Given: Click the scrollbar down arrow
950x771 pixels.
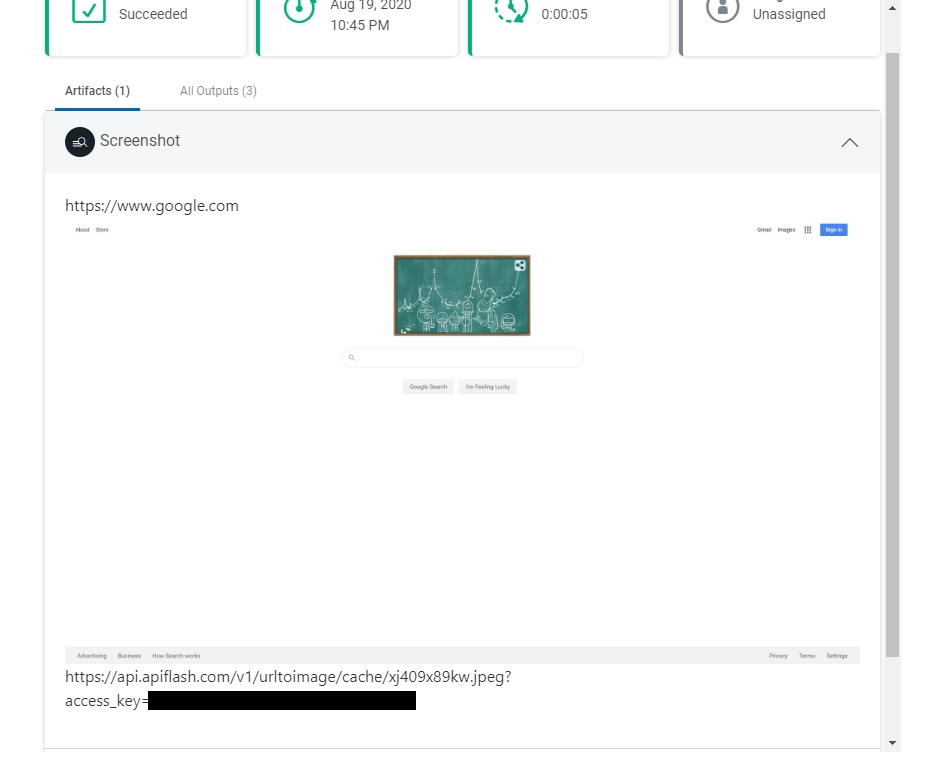Looking at the screenshot, I should click(x=892, y=743).
